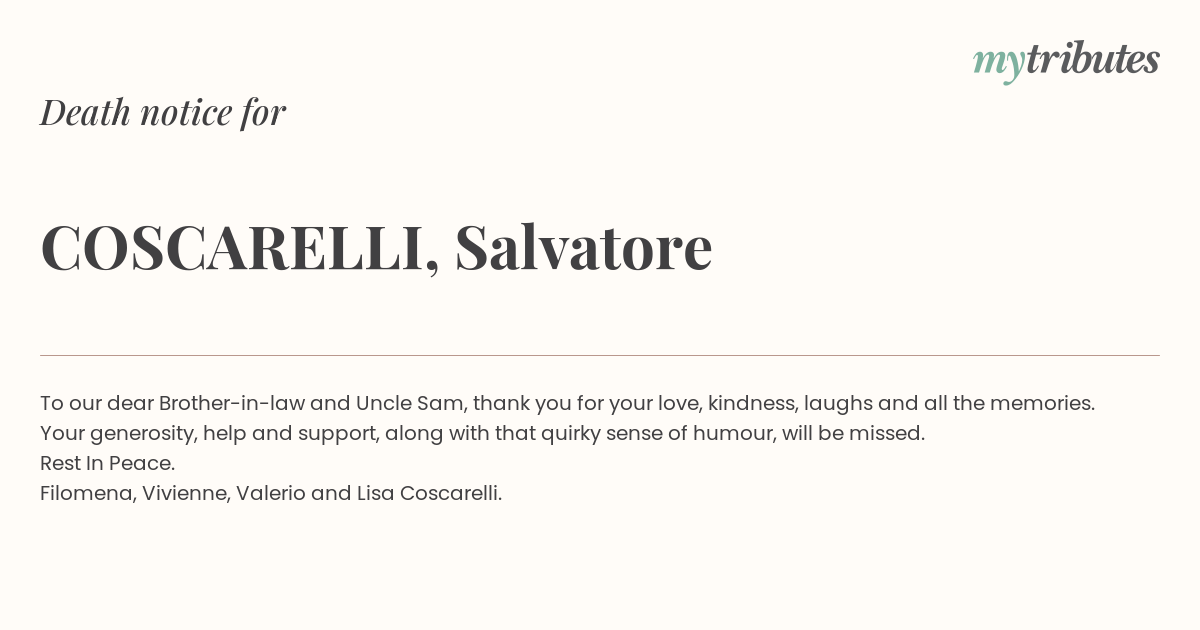Click the first name Salvatore in title
This screenshot has height=630, width=1200.
[583, 246]
